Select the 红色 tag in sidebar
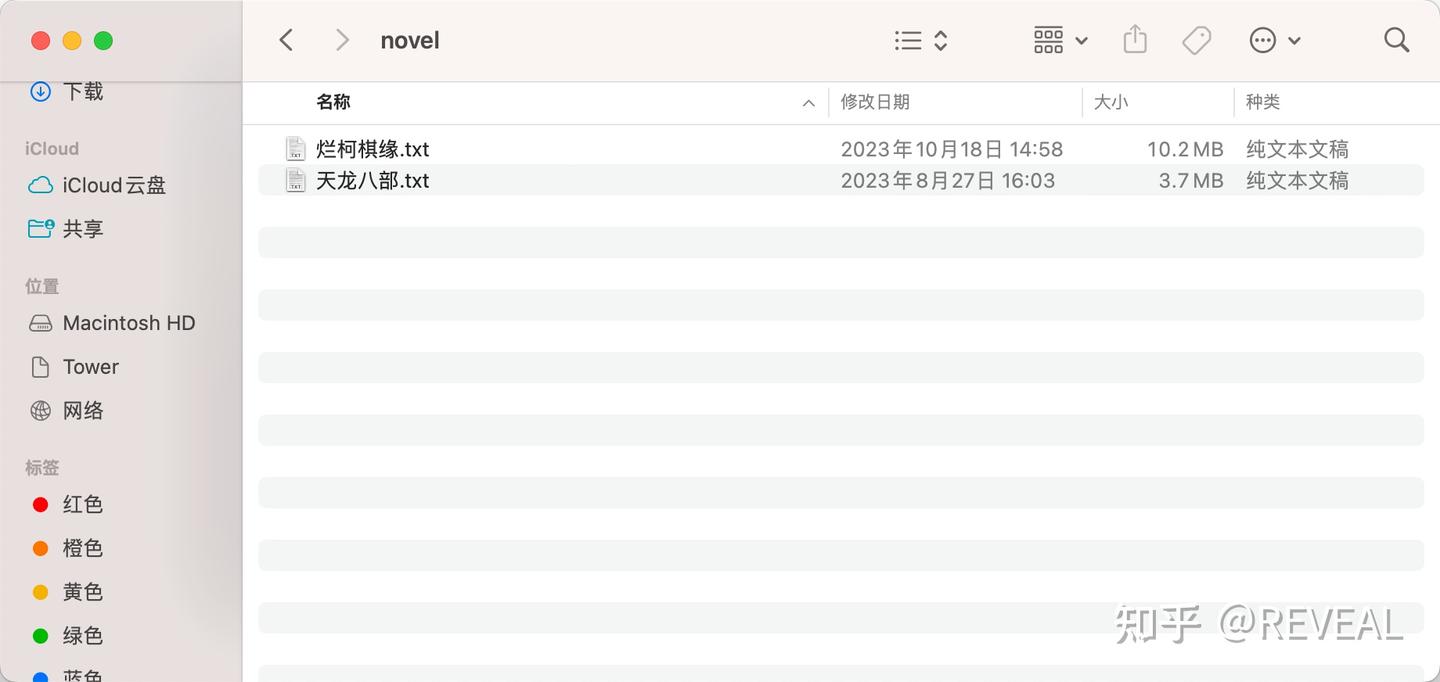 coord(82,504)
